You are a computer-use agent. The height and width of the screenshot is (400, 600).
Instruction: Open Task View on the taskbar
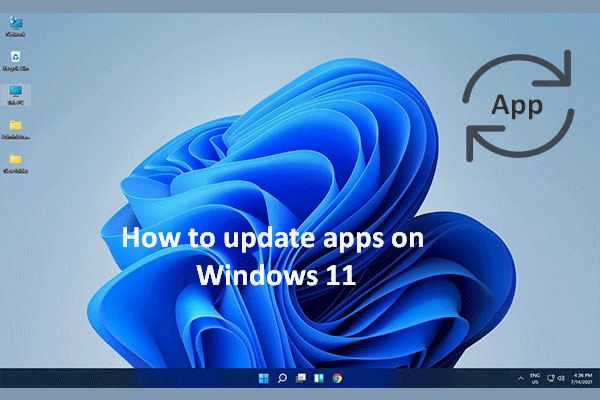click(x=301, y=378)
